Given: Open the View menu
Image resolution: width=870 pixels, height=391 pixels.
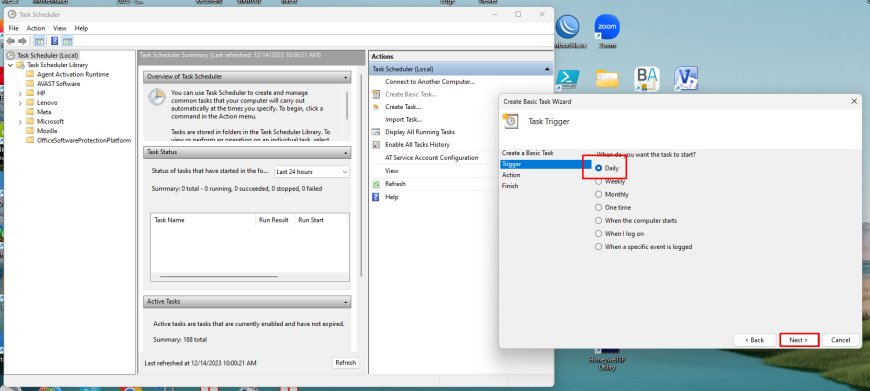Looking at the screenshot, I should point(60,28).
